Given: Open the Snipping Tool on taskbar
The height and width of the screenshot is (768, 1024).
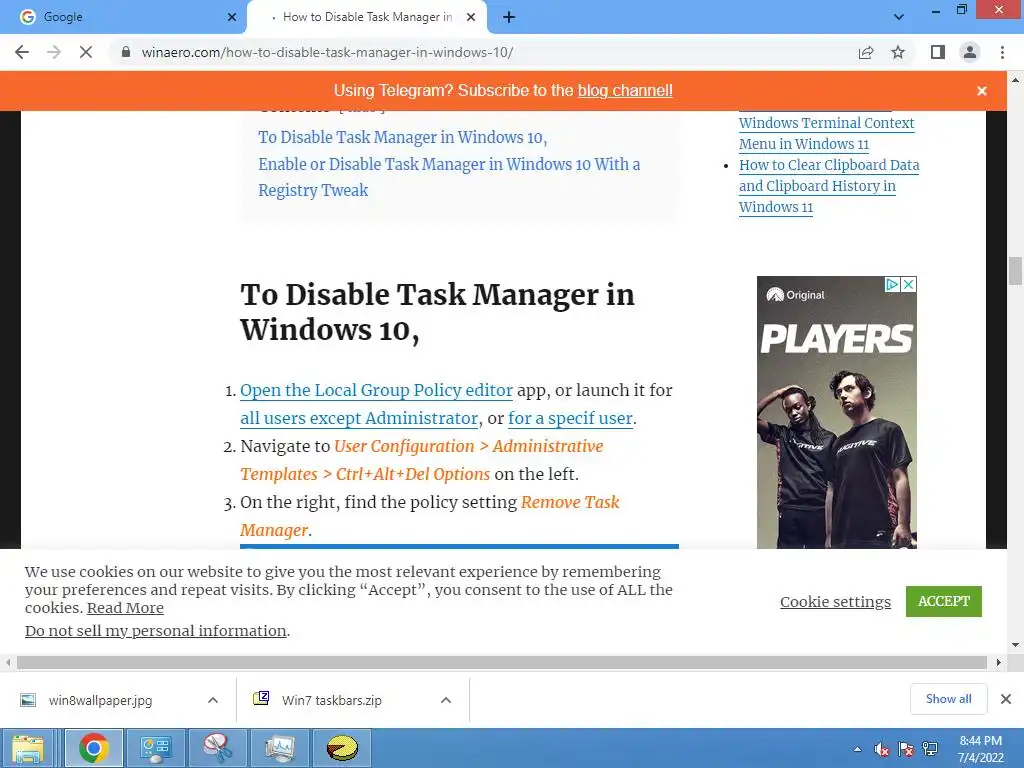Looking at the screenshot, I should click(x=217, y=748).
